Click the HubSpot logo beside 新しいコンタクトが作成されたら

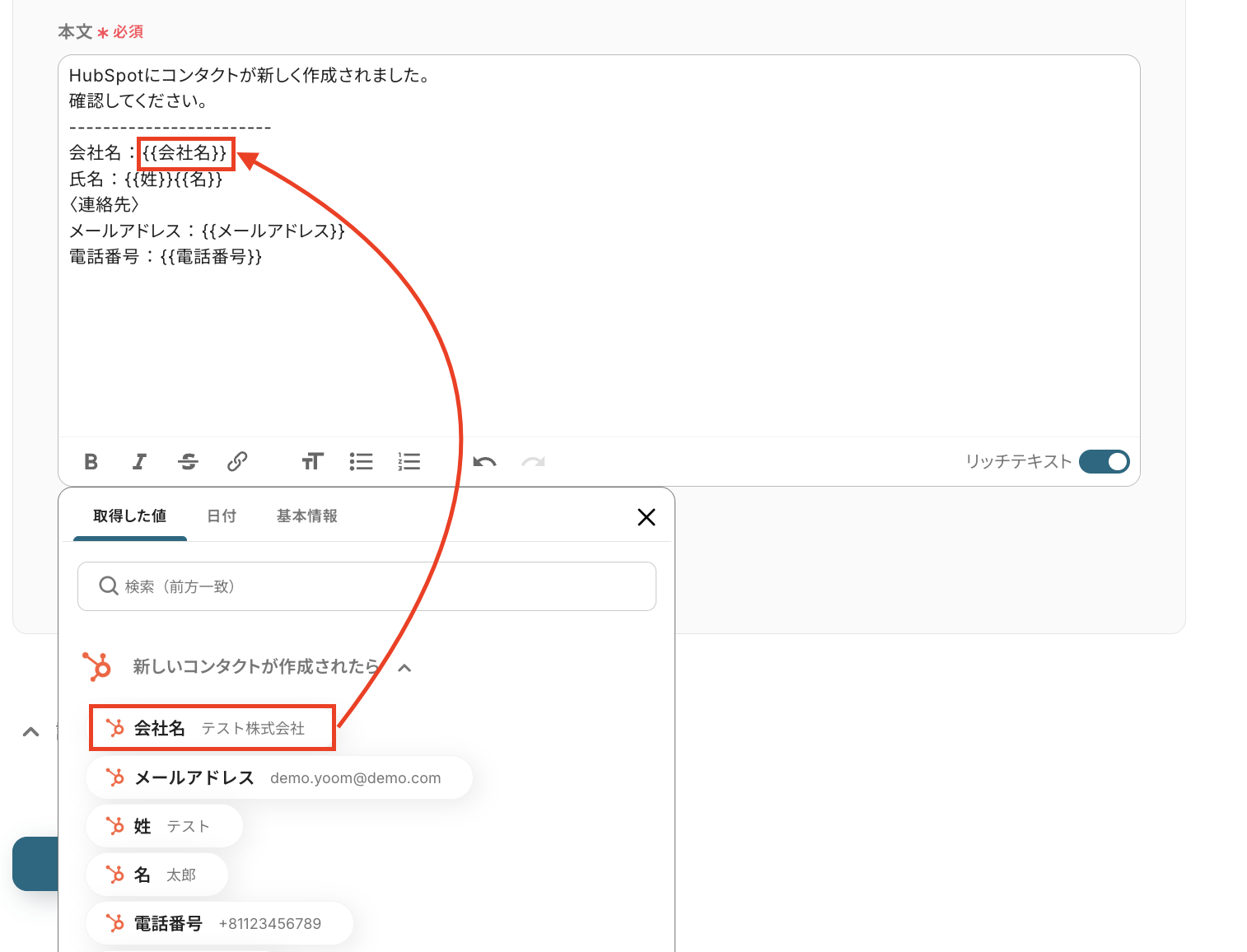[x=97, y=666]
